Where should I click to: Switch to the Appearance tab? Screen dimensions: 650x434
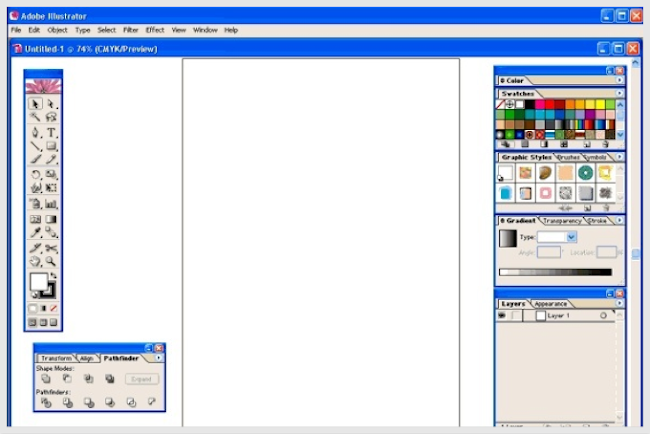[551, 304]
